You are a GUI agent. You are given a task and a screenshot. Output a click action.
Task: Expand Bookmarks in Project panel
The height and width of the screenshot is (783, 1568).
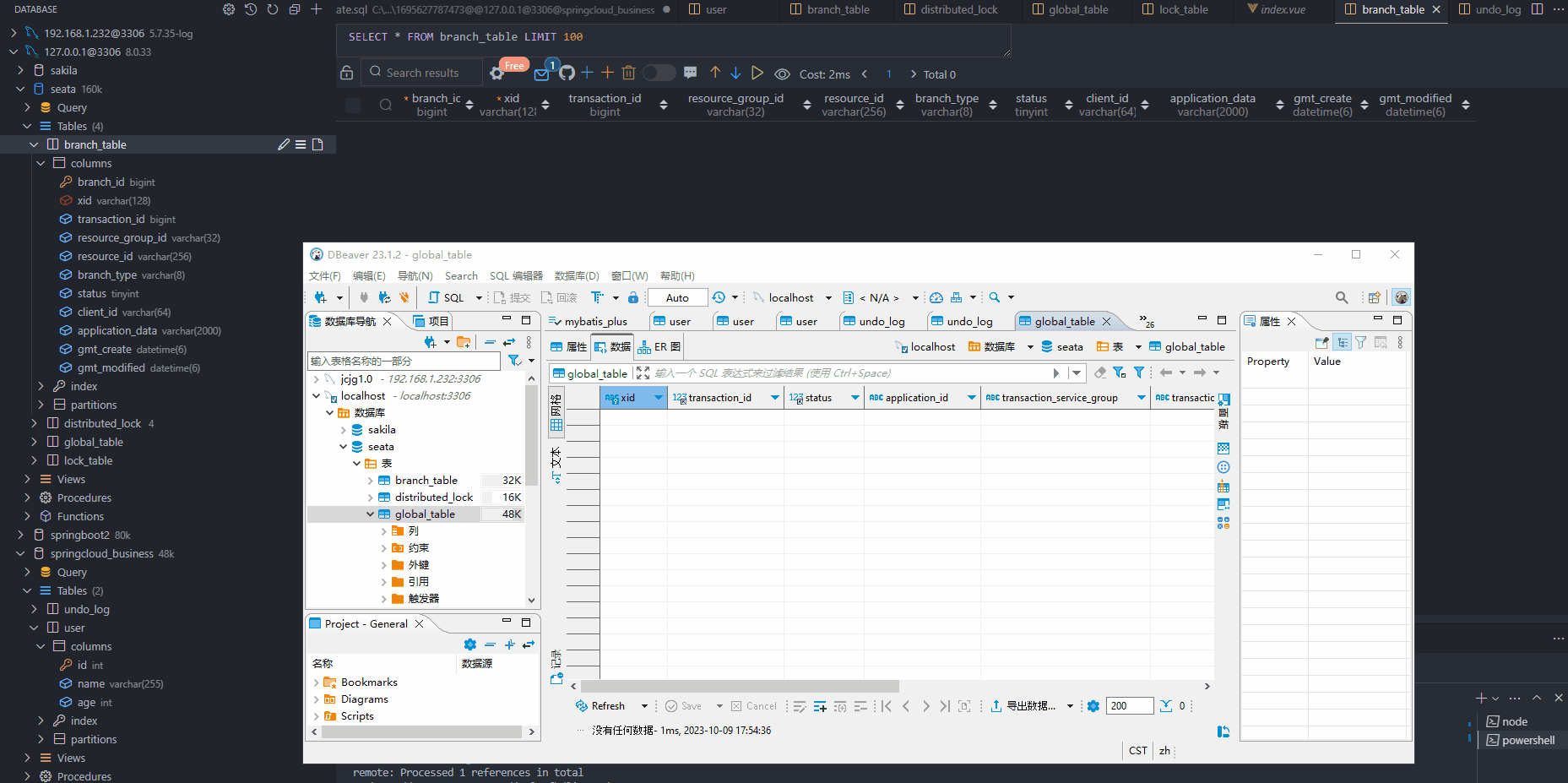coord(317,682)
